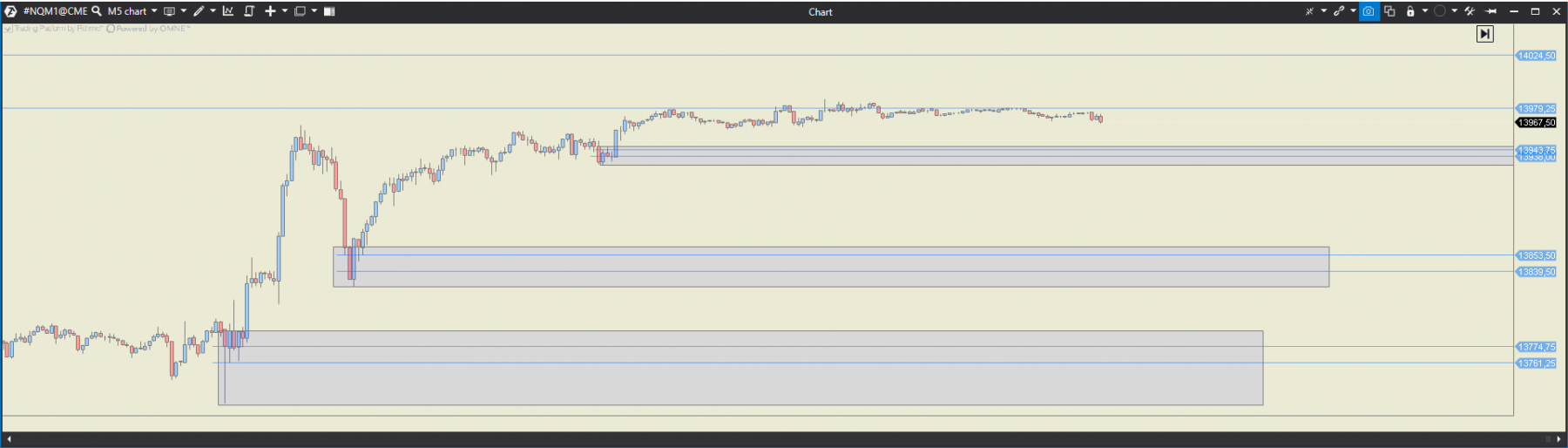Expand the dropdown next to the padlock
1568x448 pixels.
[1425, 11]
